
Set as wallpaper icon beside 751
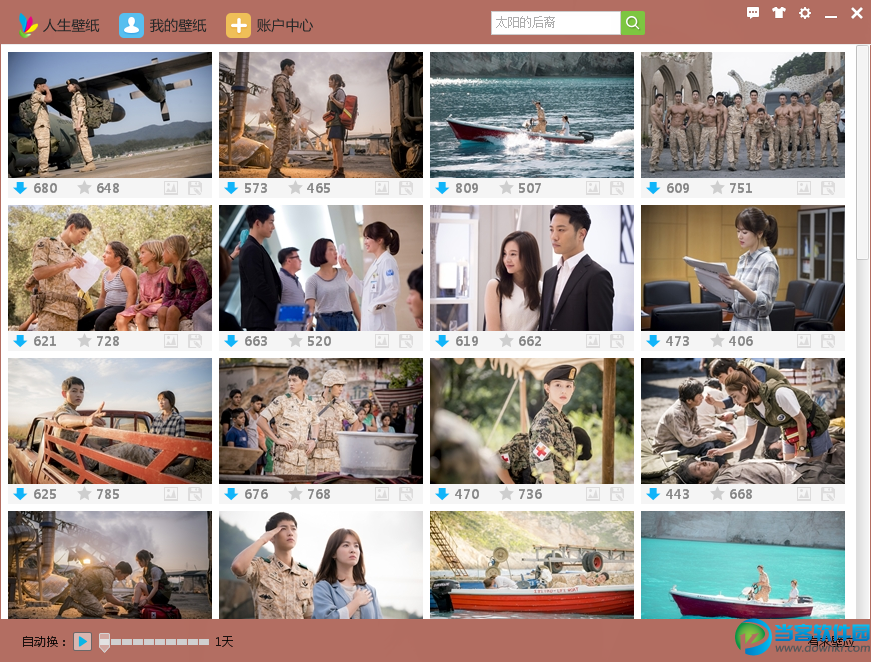pos(804,188)
